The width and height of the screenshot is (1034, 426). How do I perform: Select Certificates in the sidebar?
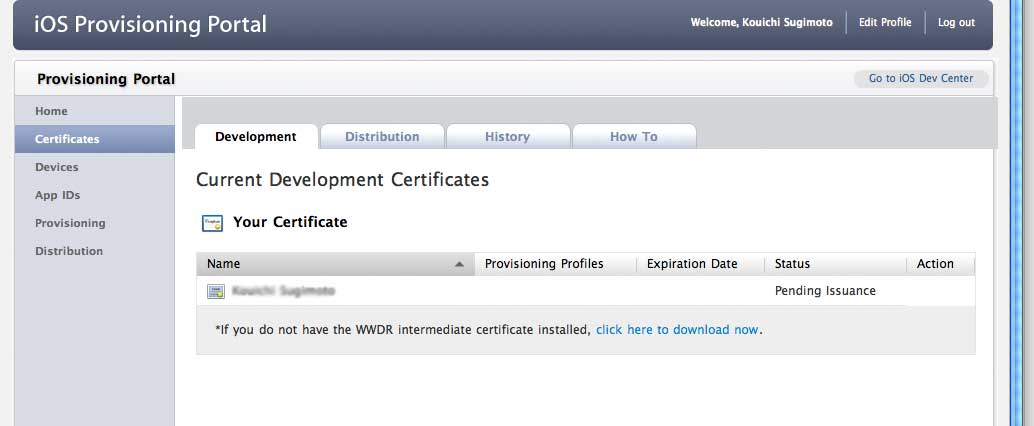coord(67,139)
